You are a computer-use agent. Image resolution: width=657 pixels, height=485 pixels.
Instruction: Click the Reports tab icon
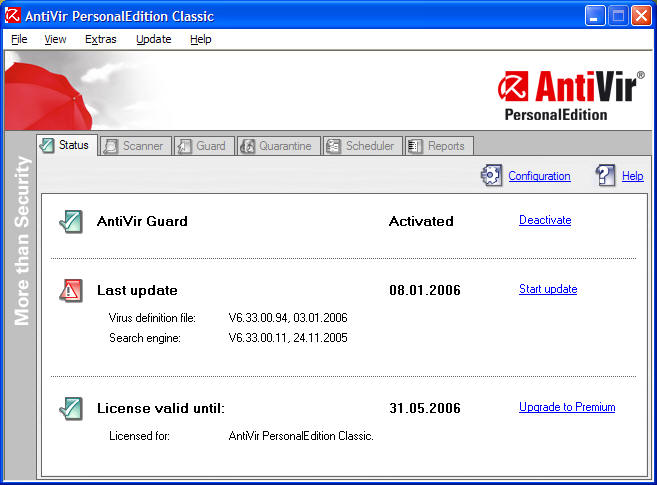(x=415, y=146)
